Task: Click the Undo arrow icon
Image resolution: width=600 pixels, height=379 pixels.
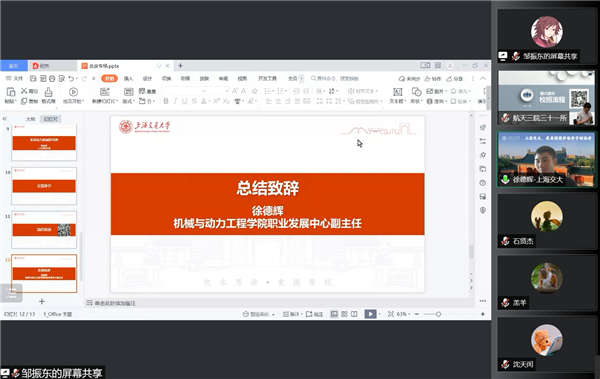Action: [71, 78]
